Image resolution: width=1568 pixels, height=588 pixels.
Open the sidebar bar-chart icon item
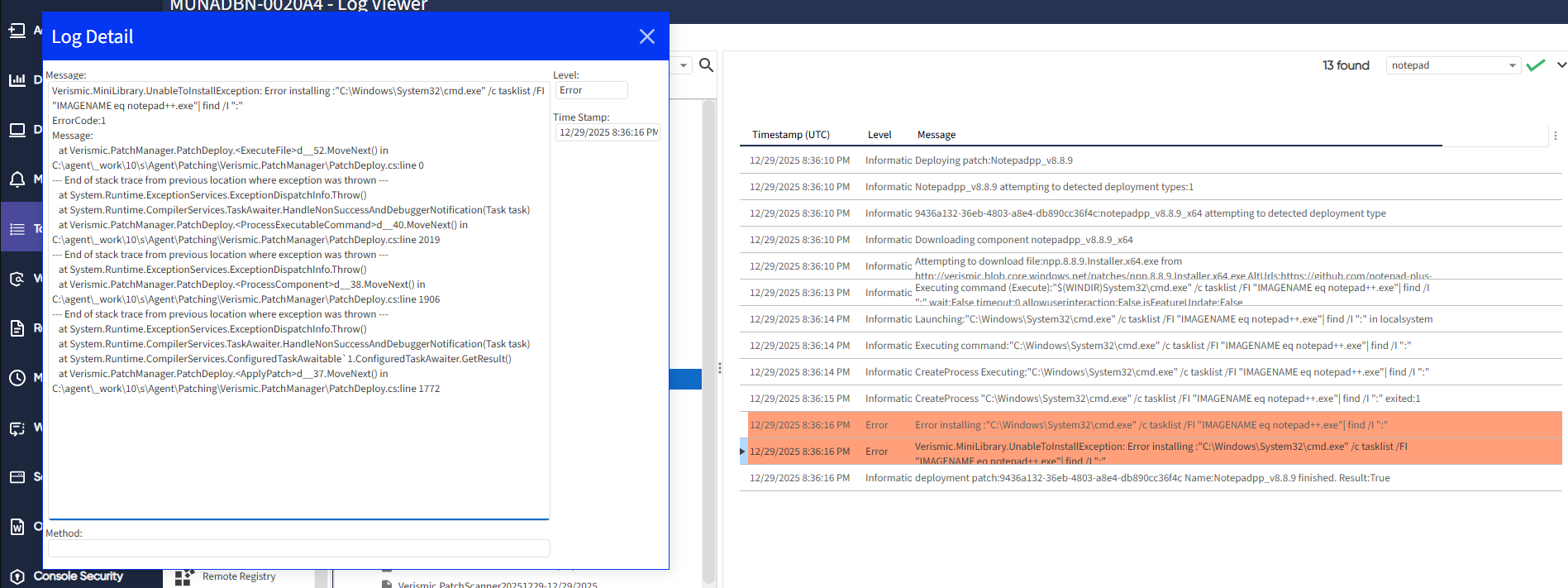coord(17,80)
